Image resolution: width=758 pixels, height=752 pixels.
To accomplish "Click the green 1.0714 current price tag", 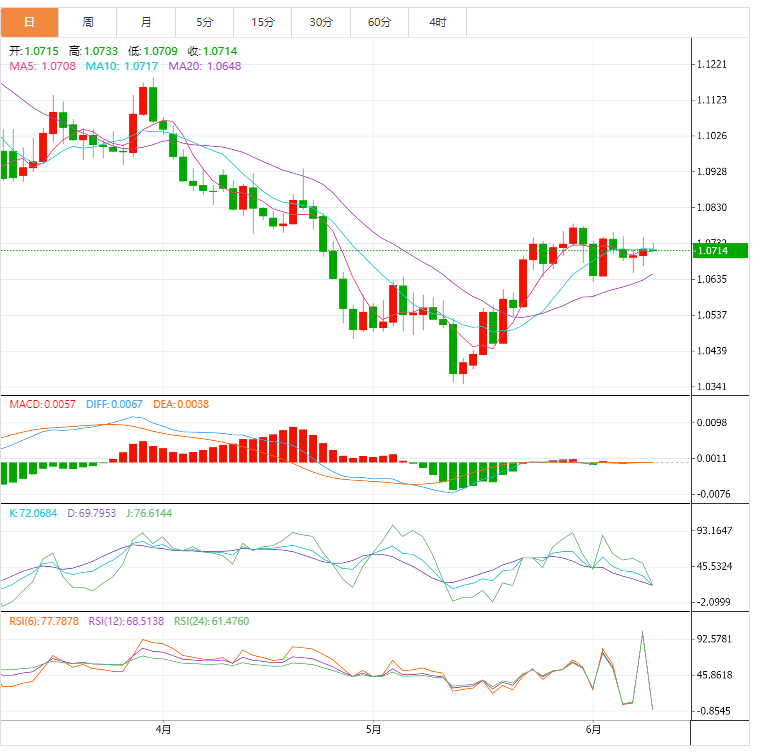I will click(720, 251).
